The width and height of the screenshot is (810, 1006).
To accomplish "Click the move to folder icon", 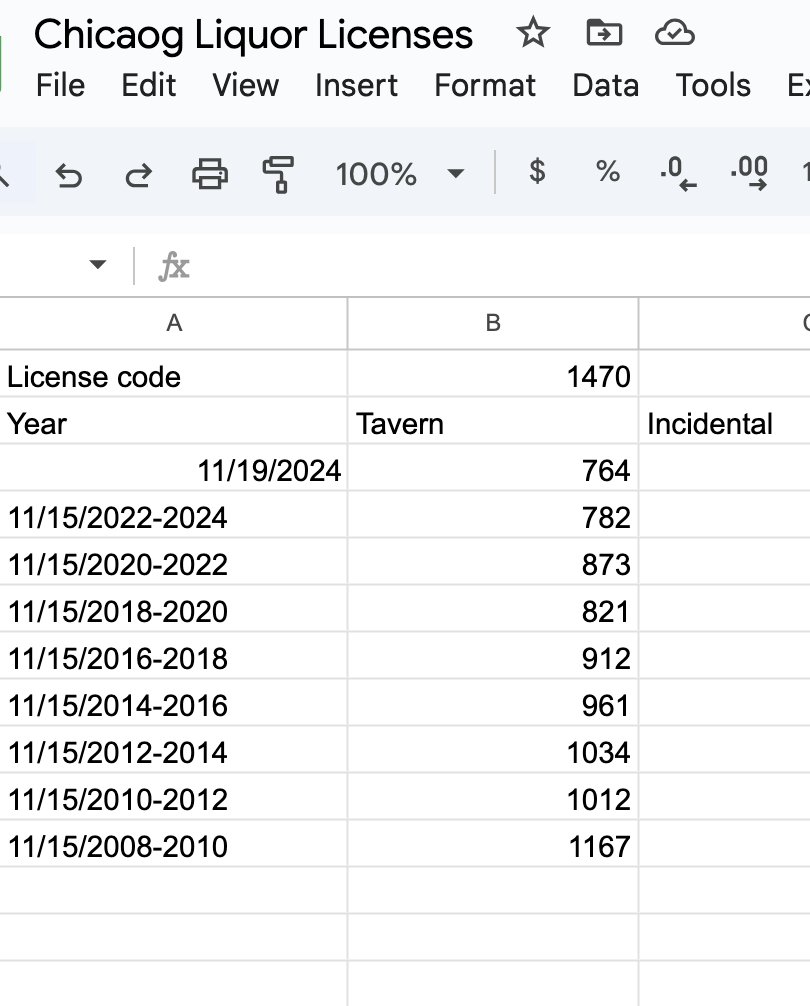I will coord(604,33).
